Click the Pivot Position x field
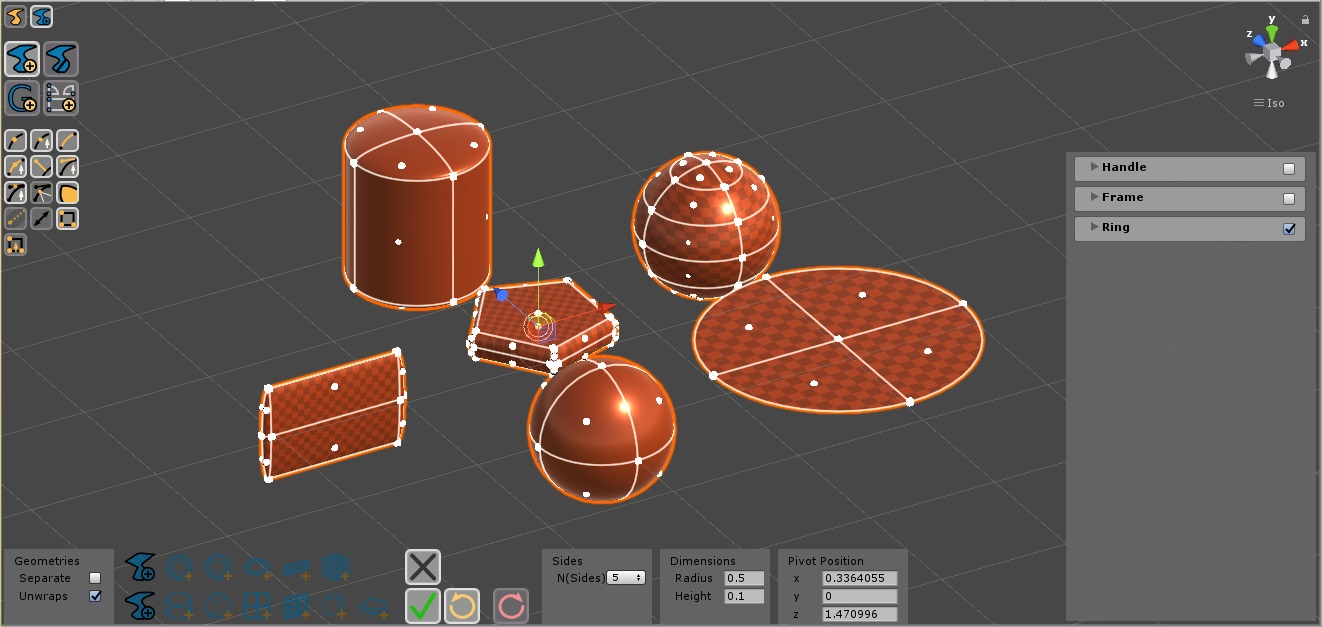This screenshot has height=627, width=1322. (x=859, y=578)
